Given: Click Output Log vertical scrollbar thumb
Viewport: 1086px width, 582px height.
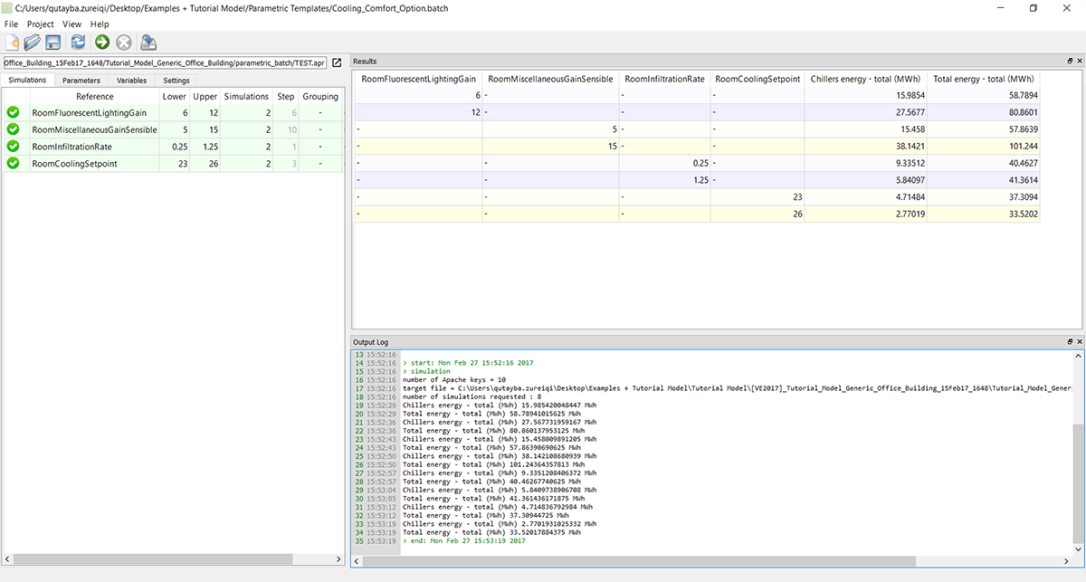Looking at the screenshot, I should point(1078,484).
